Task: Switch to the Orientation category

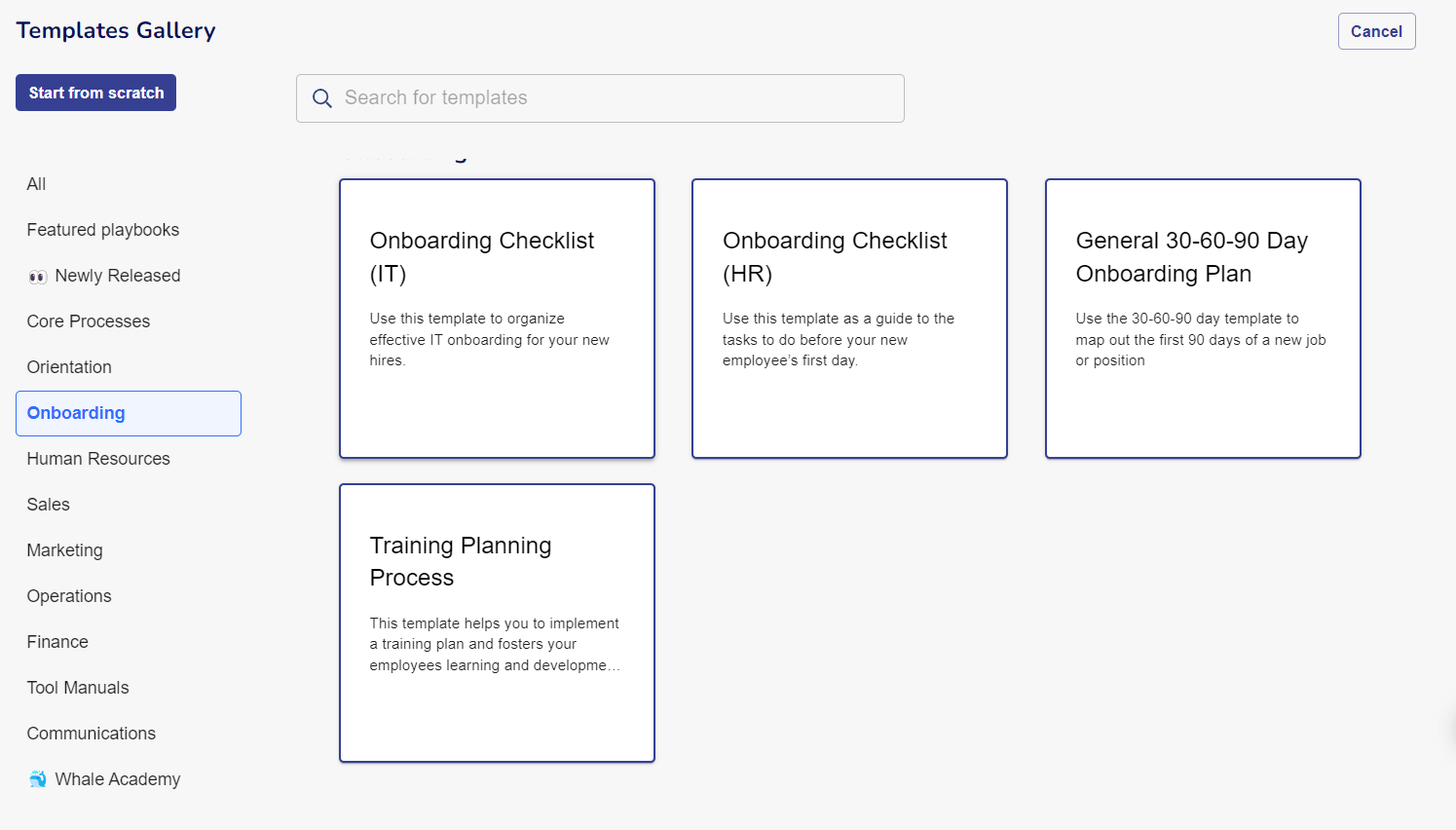Action: (68, 367)
